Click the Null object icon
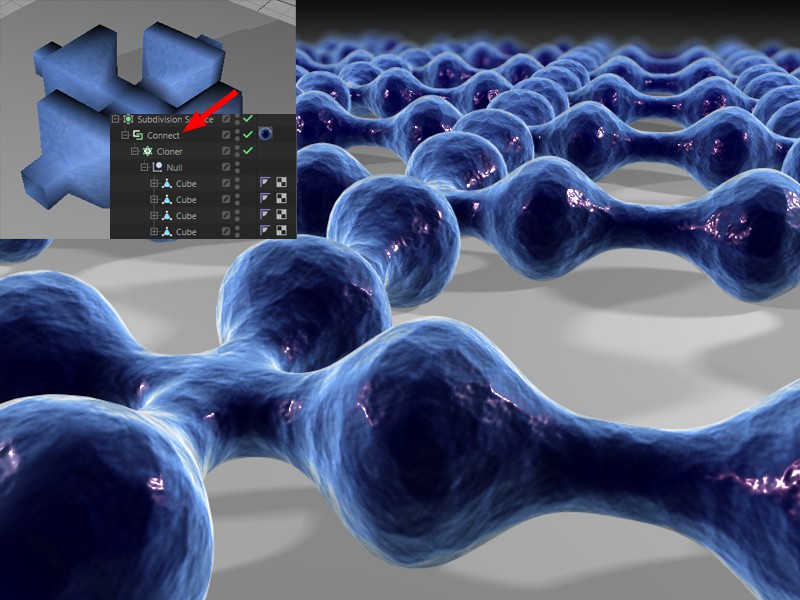The width and height of the screenshot is (800, 600). (158, 167)
